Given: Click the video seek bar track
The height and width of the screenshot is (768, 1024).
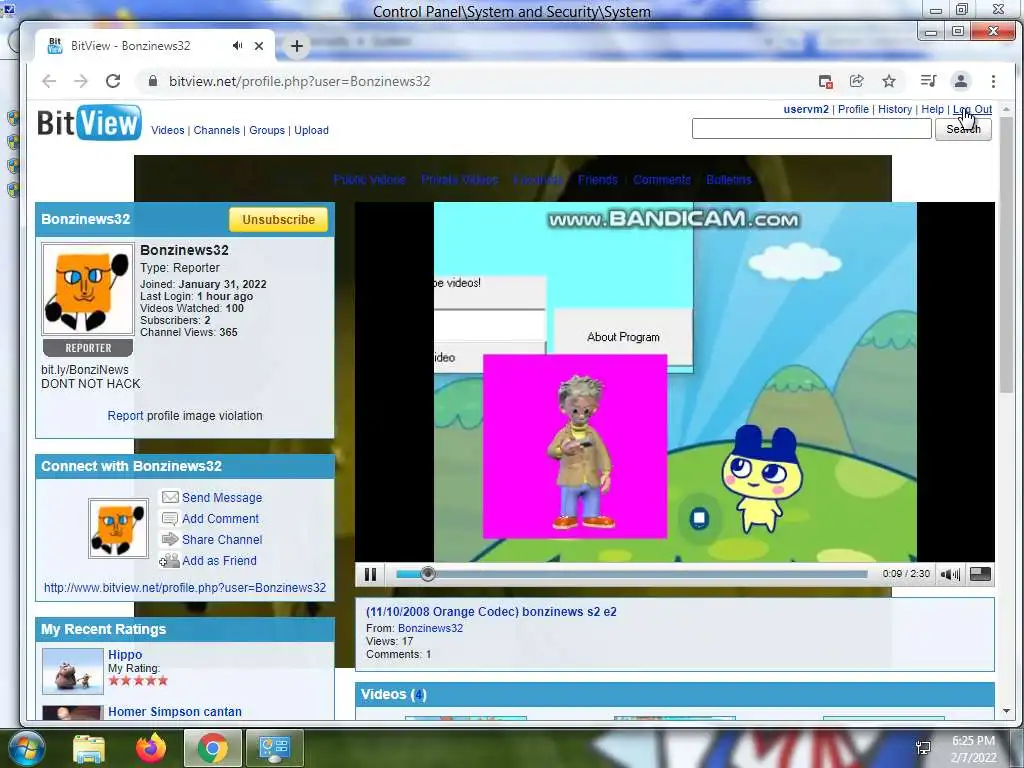Looking at the screenshot, I should pos(632,574).
